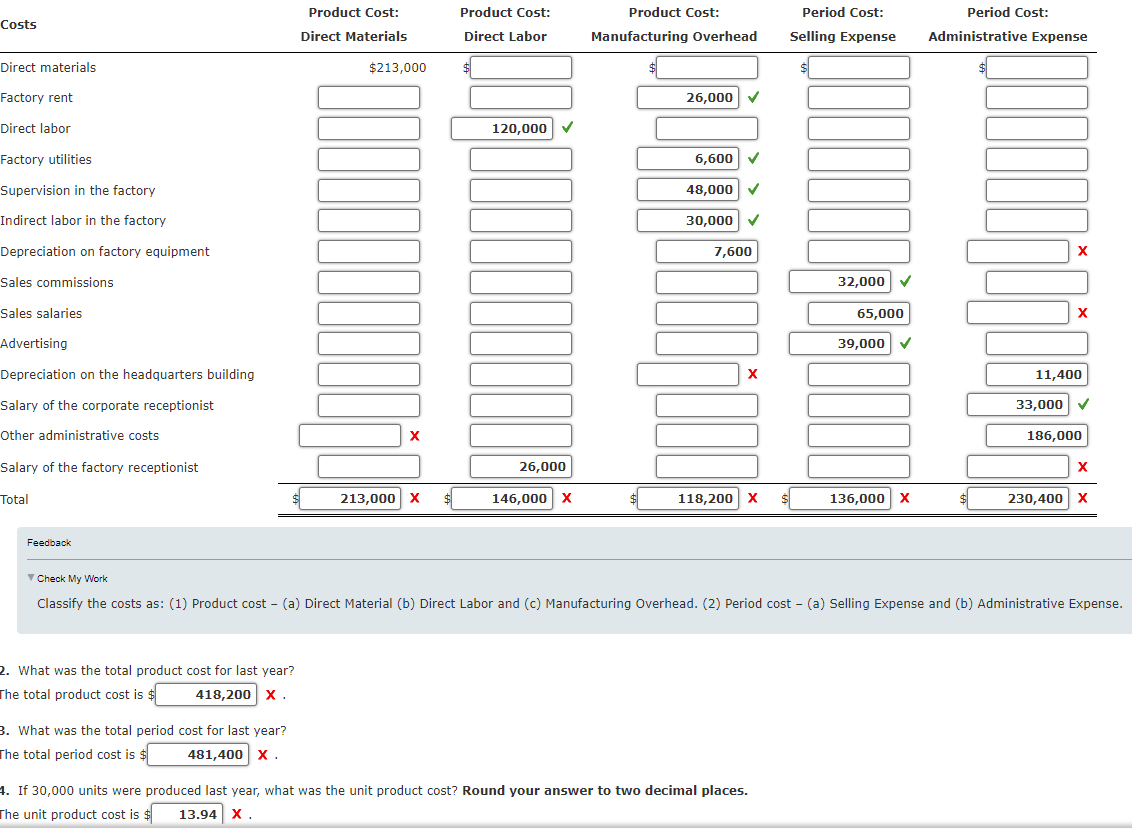
Task: Select empty administrative field in Sales salaries row
Action: 1018,313
